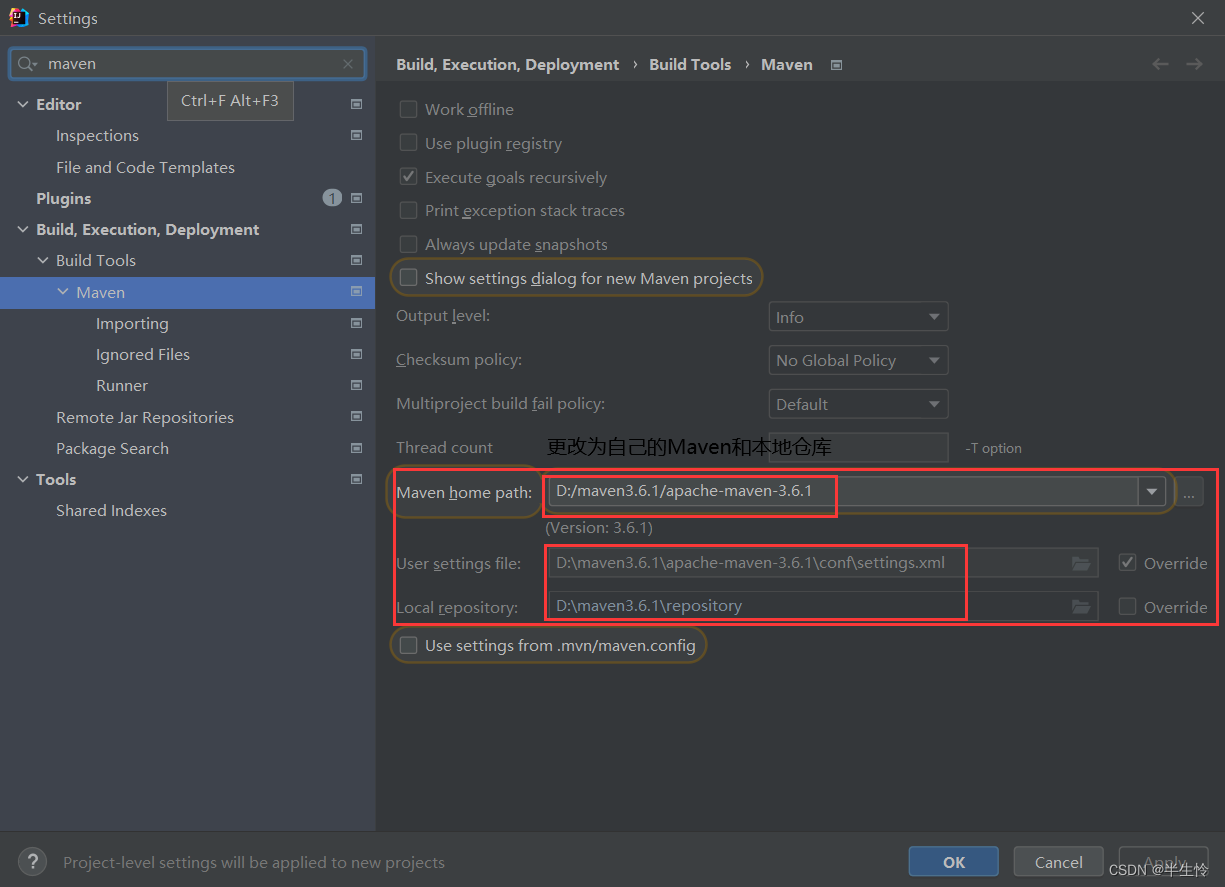The width and height of the screenshot is (1225, 887).
Task: Open Plugins settings page
Action: point(63,198)
